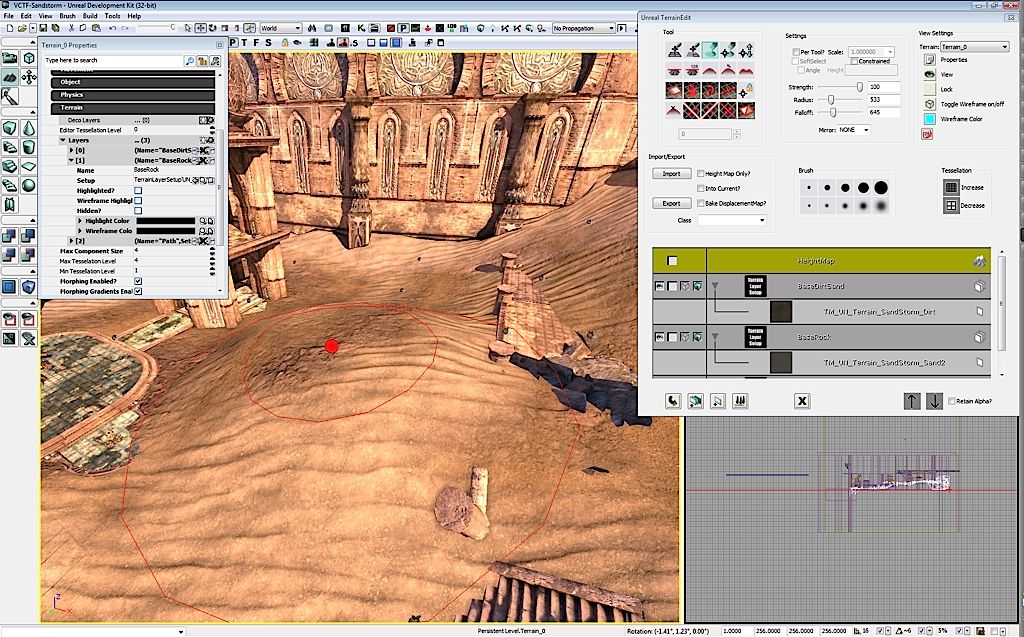Tick the Bake DisplacementMap? checkbox
The width and height of the screenshot is (1024, 637).
(701, 203)
